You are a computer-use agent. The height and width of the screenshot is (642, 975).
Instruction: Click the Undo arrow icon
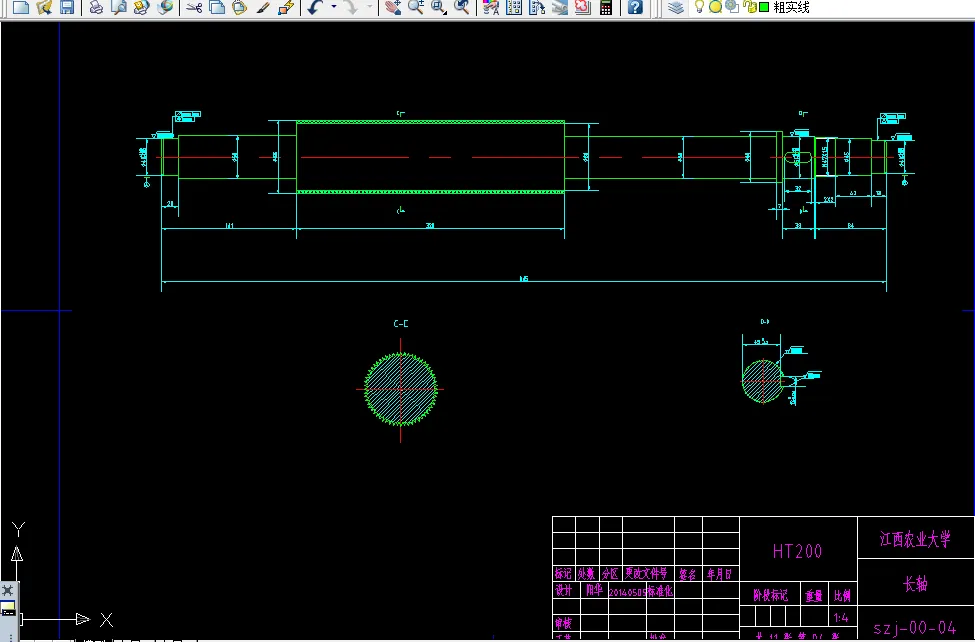pos(315,7)
